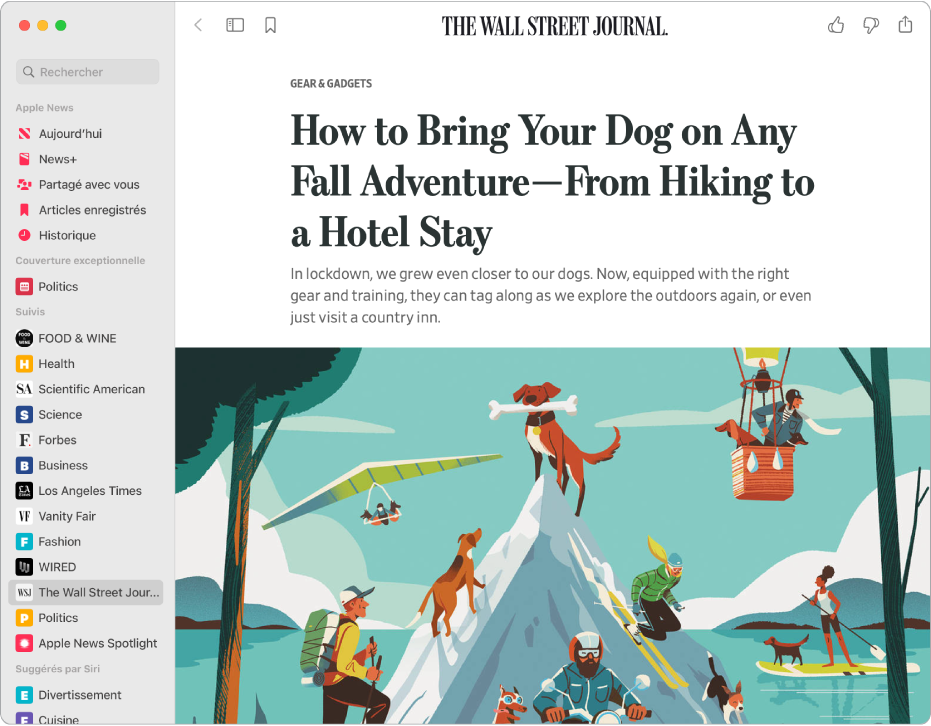
Task: Click the thumbs down suggest-less icon
Action: coord(870,25)
